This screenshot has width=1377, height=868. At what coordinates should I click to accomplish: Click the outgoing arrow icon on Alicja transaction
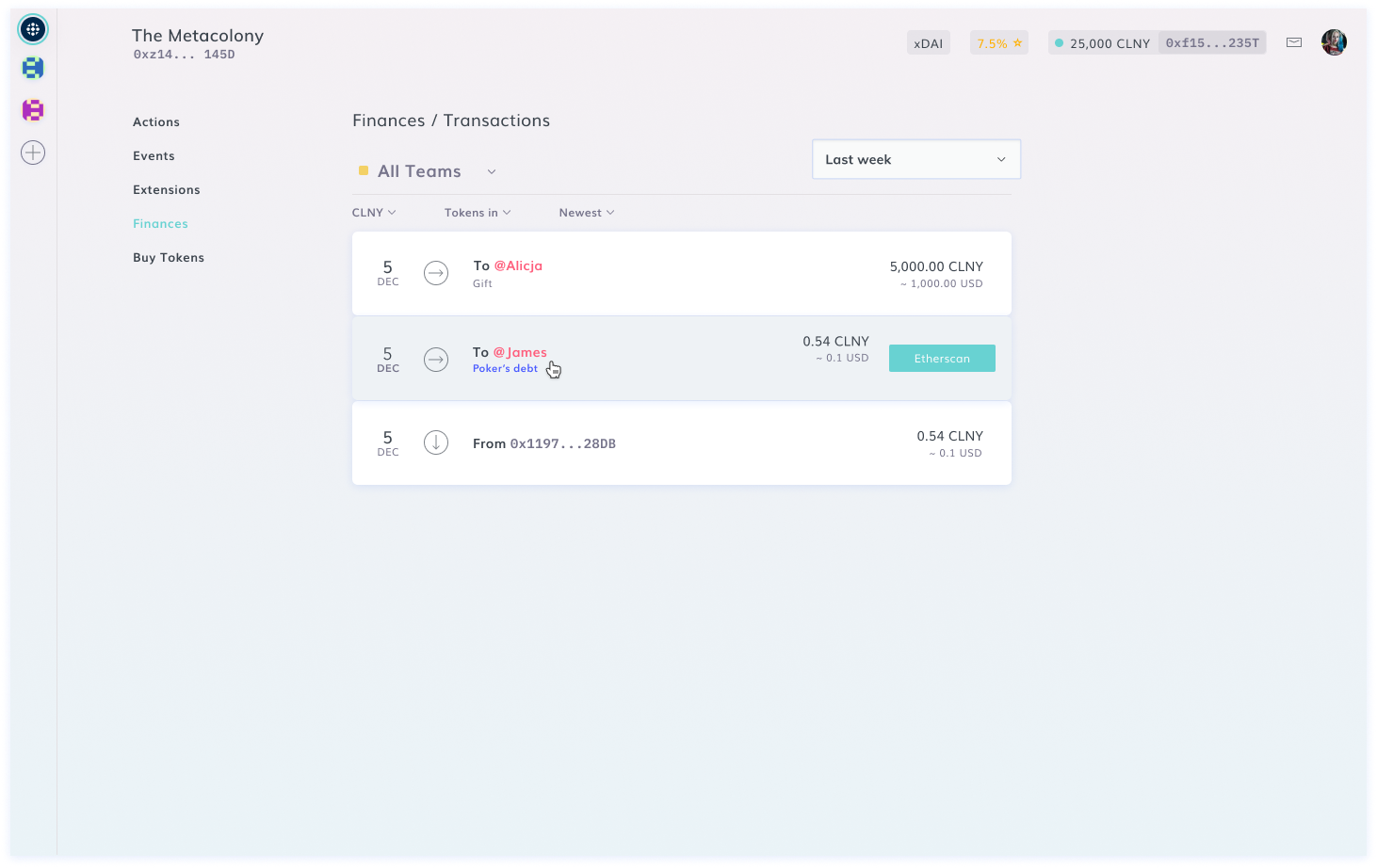point(436,273)
